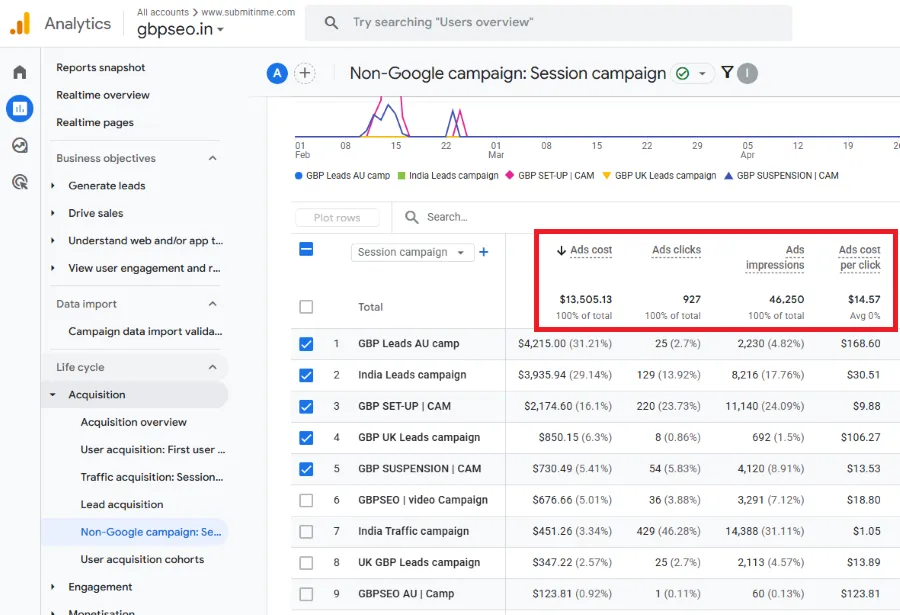The width and height of the screenshot is (900, 615).
Task: Open Acquisition overview report
Action: tap(133, 422)
